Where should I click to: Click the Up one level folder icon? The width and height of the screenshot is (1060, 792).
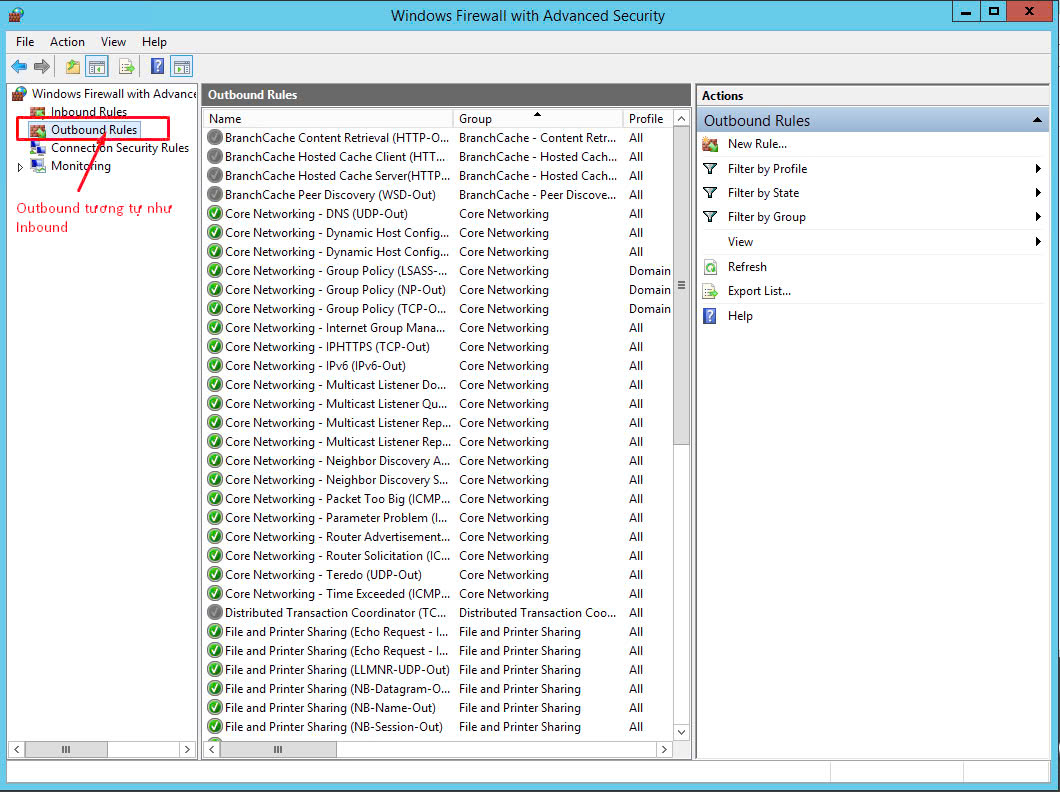coord(72,66)
